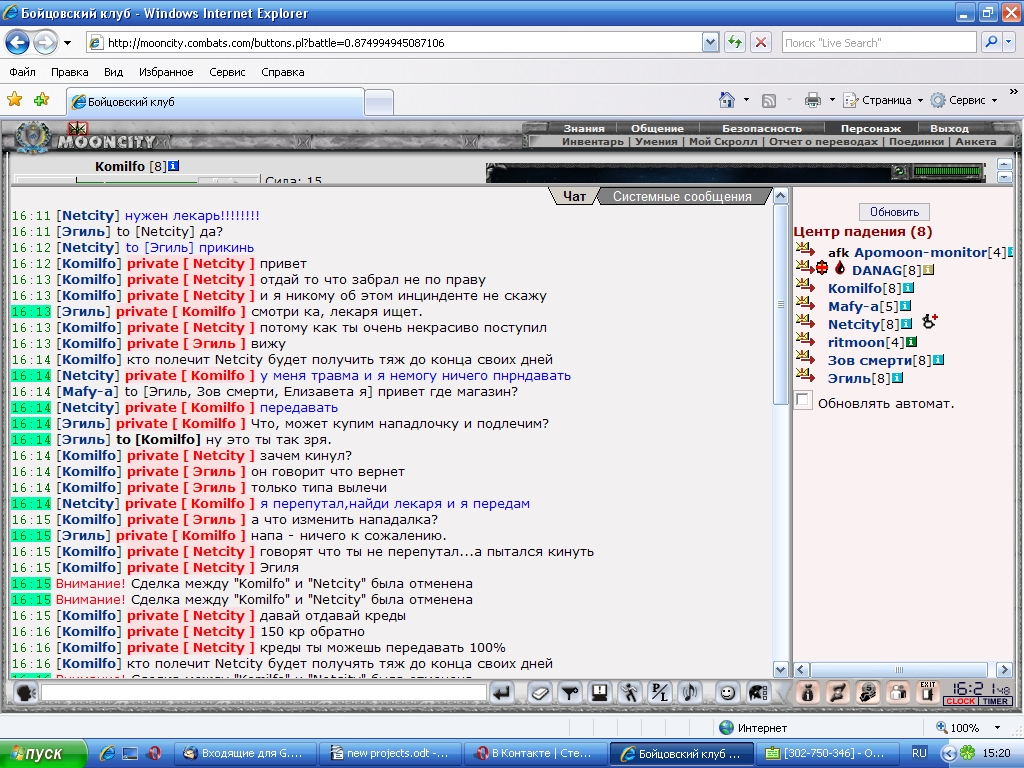Open the Избранное menu

click(x=166, y=72)
